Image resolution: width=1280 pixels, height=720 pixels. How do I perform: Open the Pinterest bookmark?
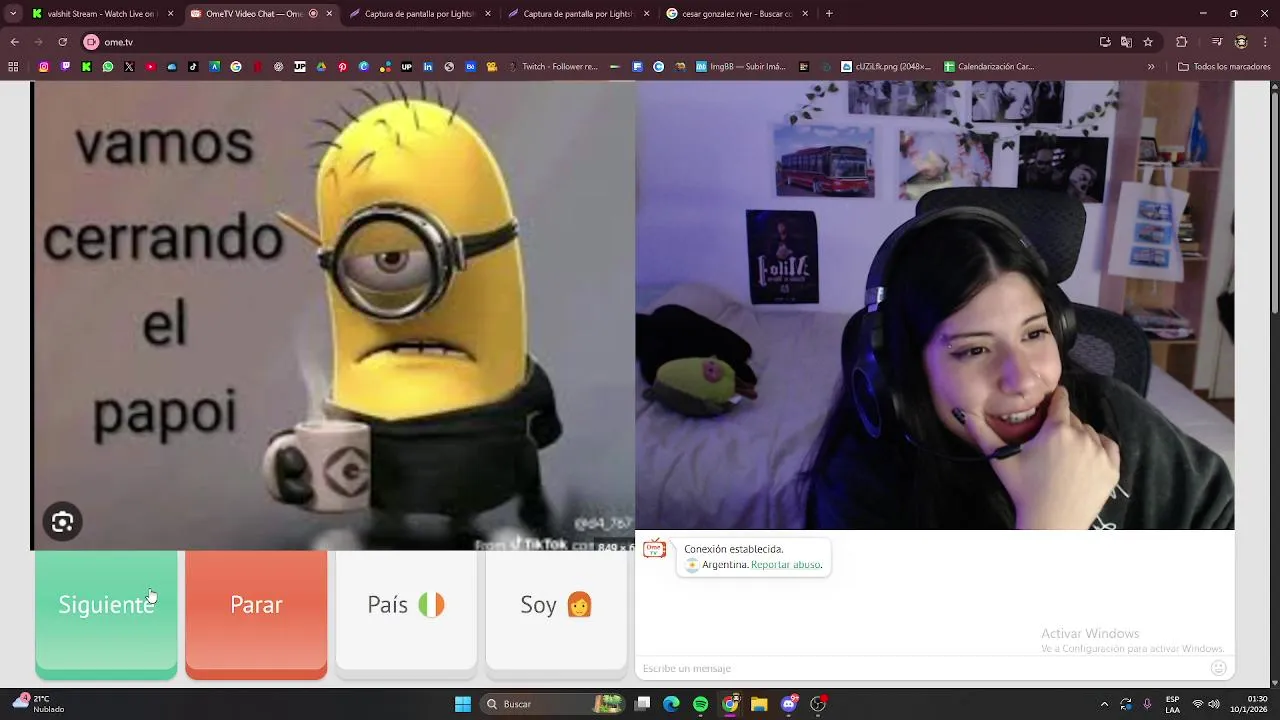pyautogui.click(x=342, y=67)
